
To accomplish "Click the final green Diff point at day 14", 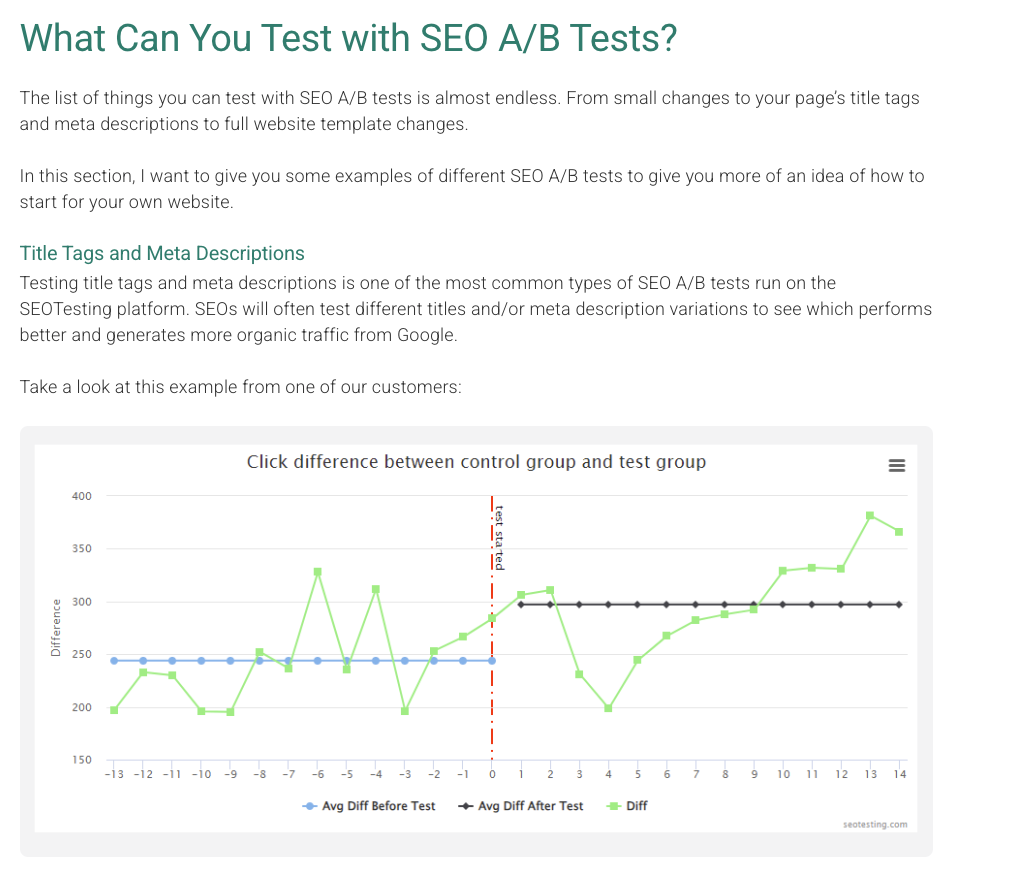I will click(x=899, y=531).
